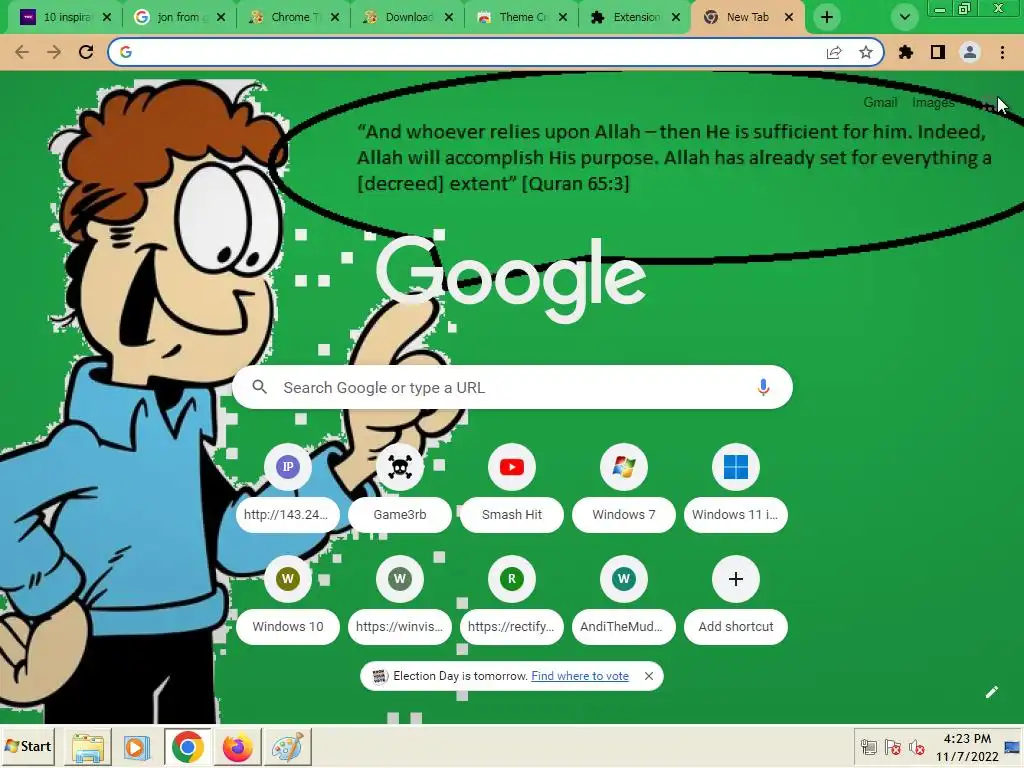Share this page via address bar icon
1024x768 pixels.
(x=834, y=52)
